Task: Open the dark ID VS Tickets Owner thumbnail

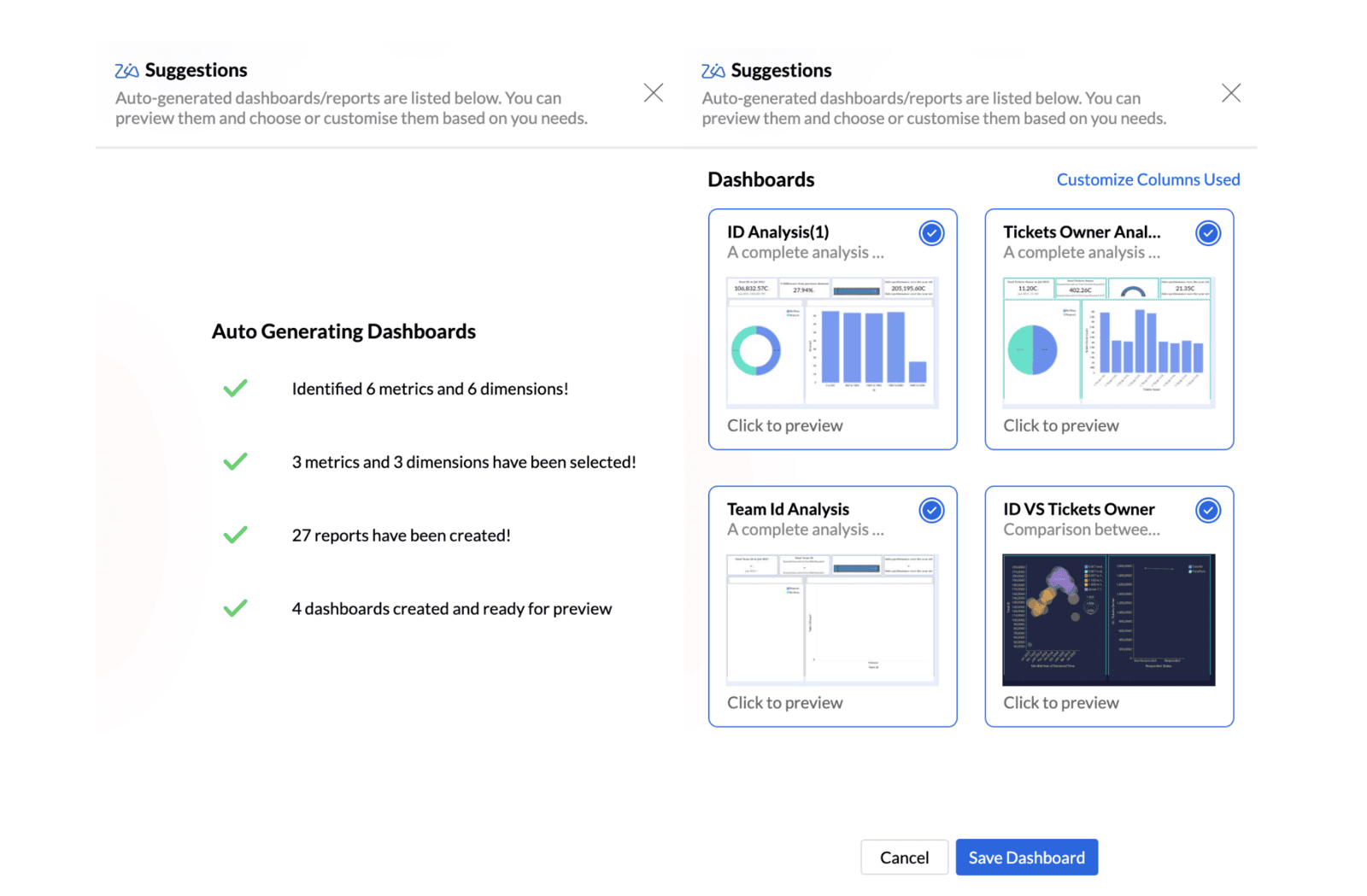Action: tap(1109, 619)
